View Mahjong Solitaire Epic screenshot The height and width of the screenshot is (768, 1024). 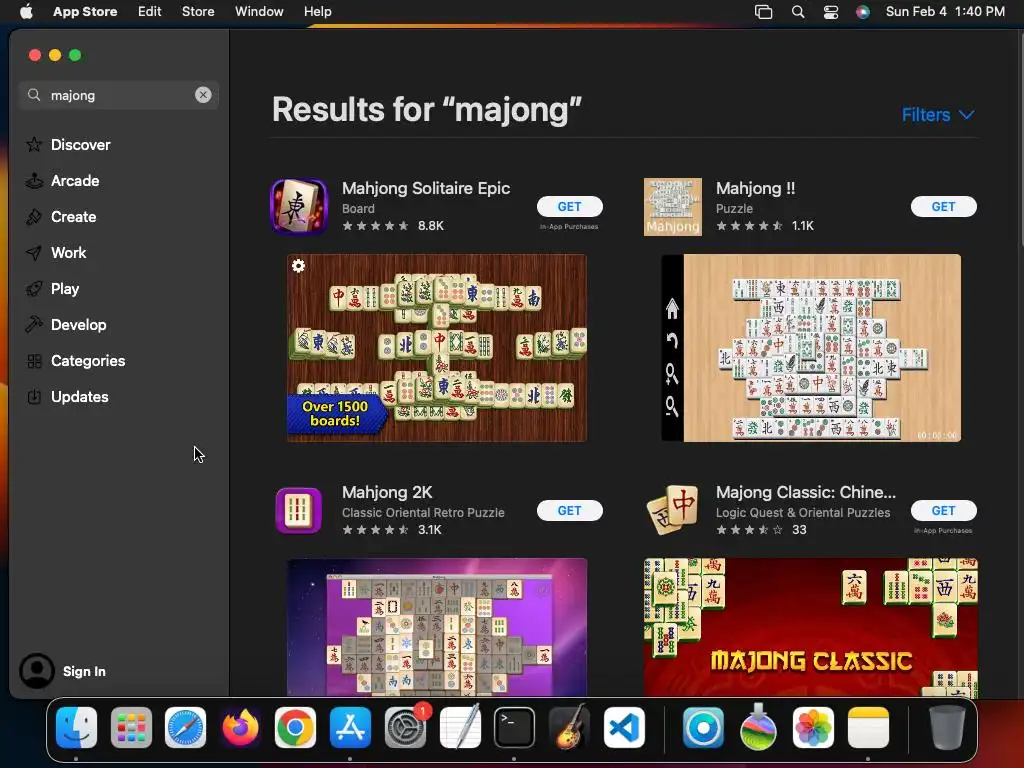coord(437,348)
